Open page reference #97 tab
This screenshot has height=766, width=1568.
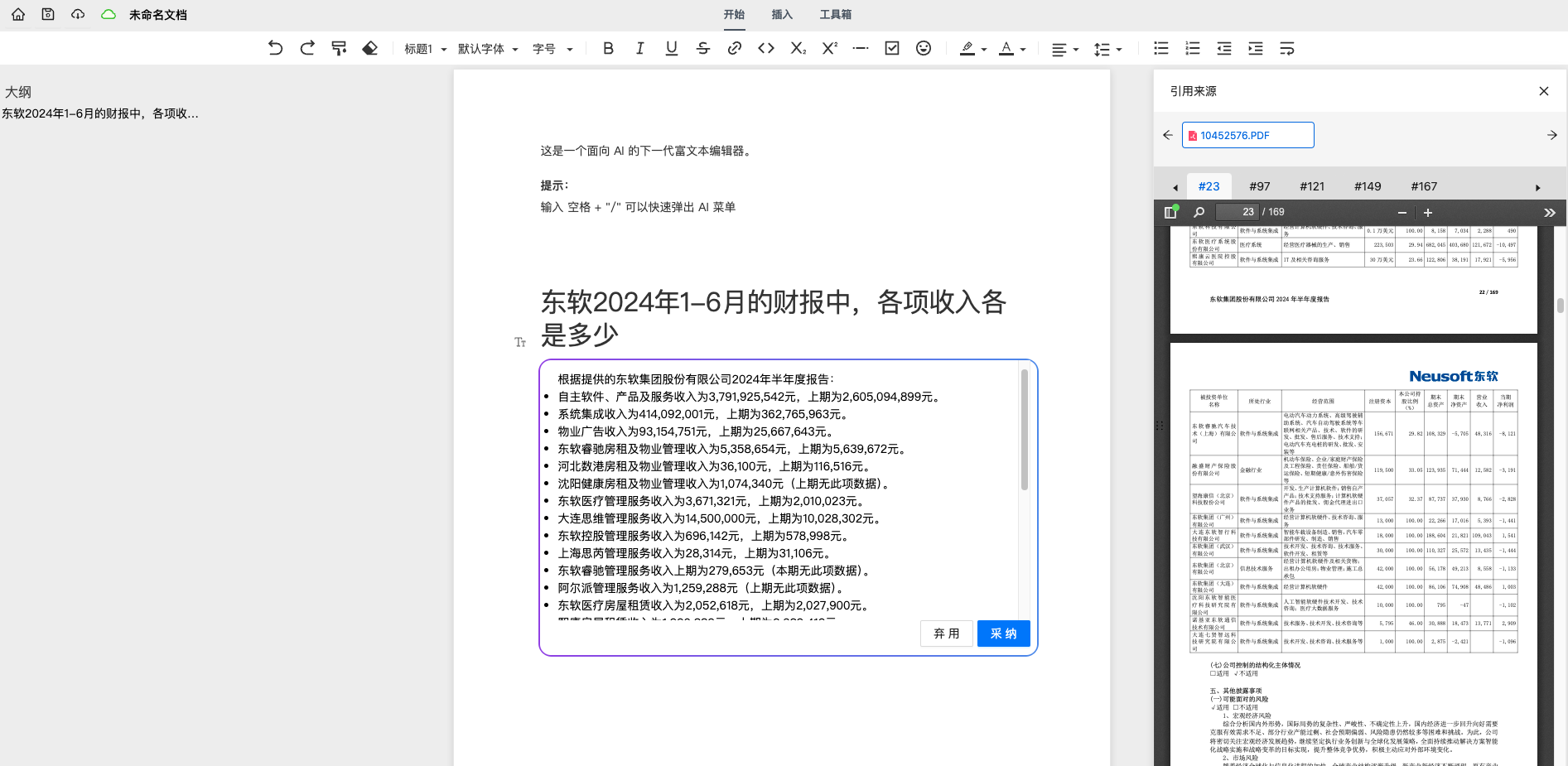[x=1260, y=186]
